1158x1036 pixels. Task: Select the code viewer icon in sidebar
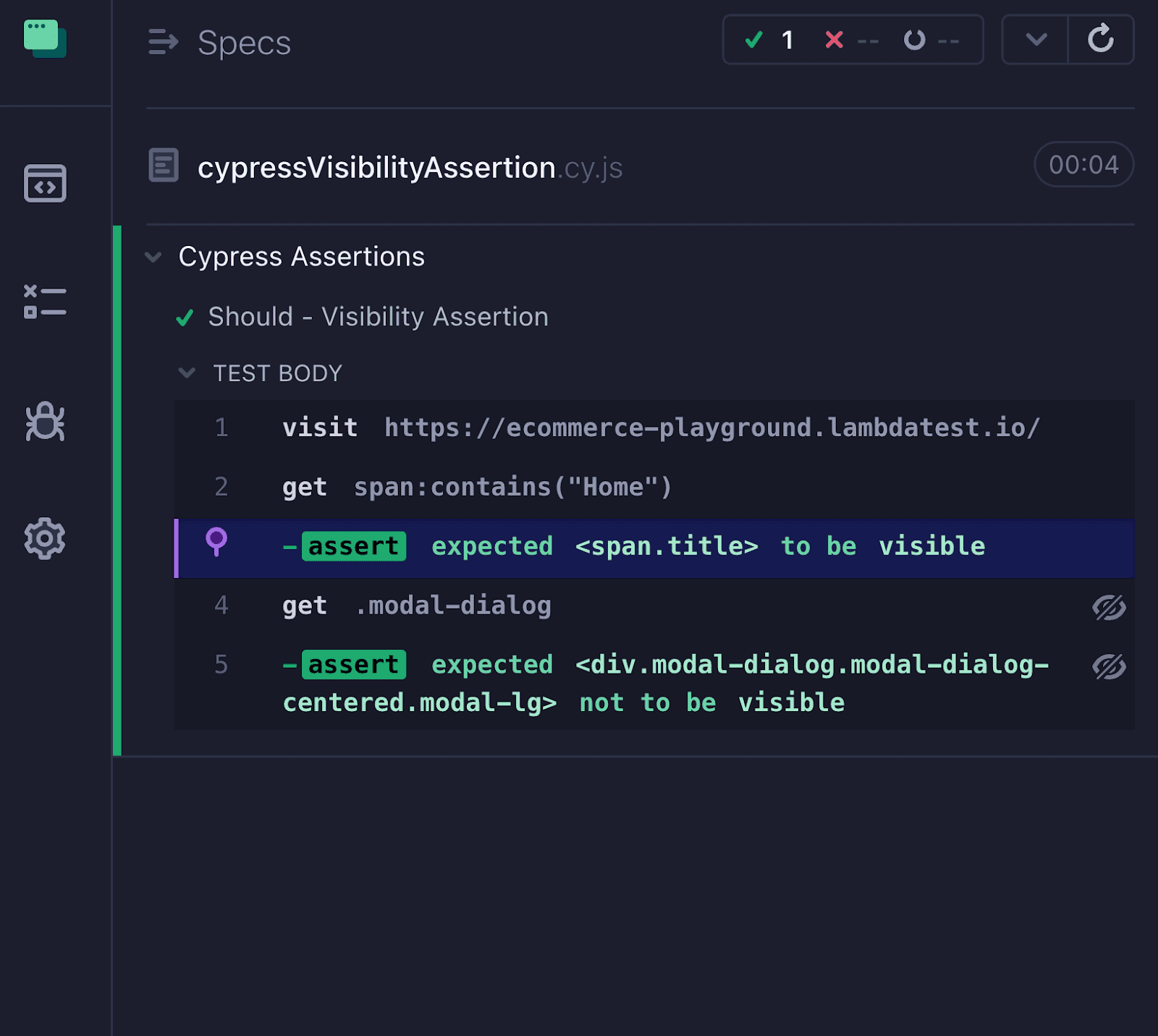click(45, 184)
